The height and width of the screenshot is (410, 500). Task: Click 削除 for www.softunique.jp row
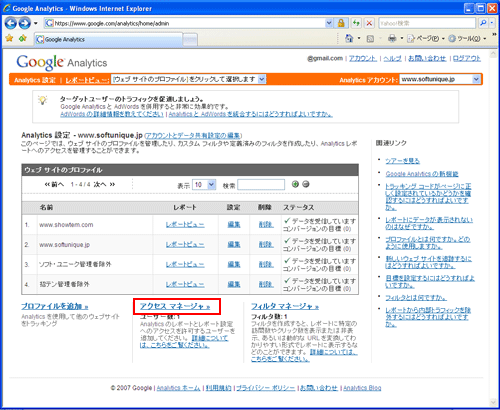tap(266, 245)
